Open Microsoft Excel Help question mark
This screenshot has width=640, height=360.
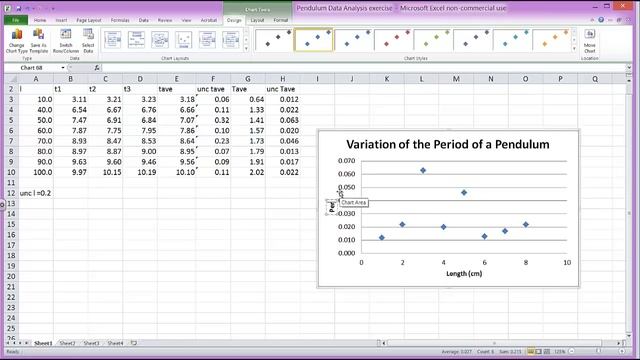coord(601,20)
